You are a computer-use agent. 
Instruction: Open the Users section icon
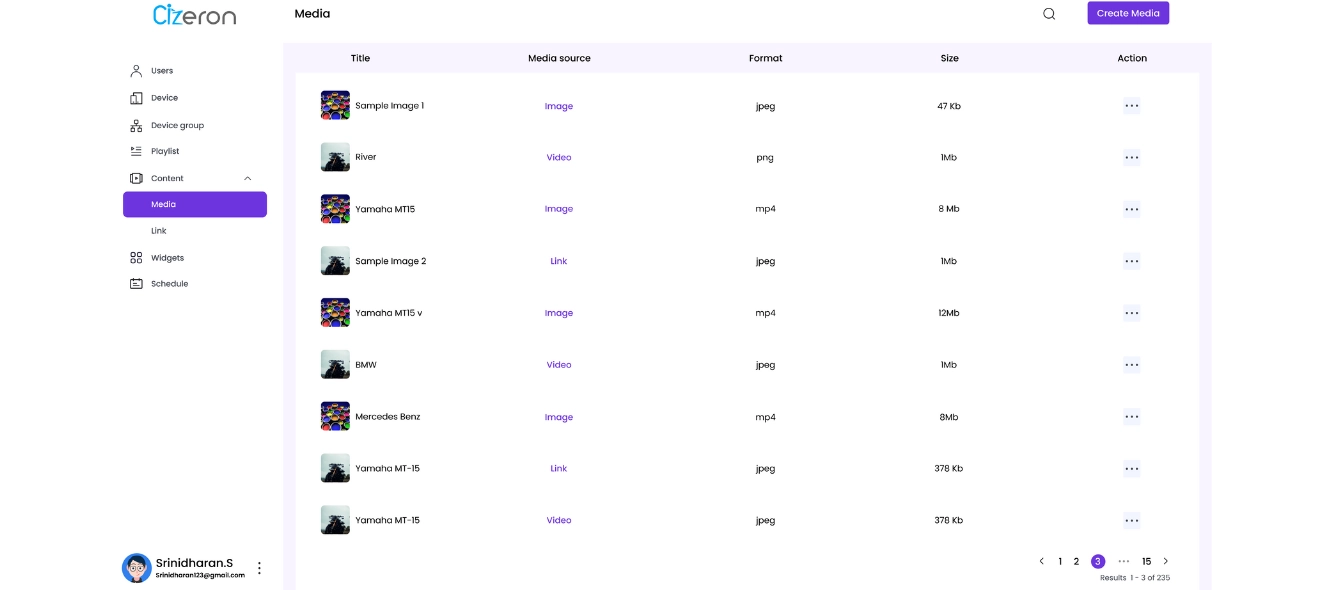(x=136, y=71)
